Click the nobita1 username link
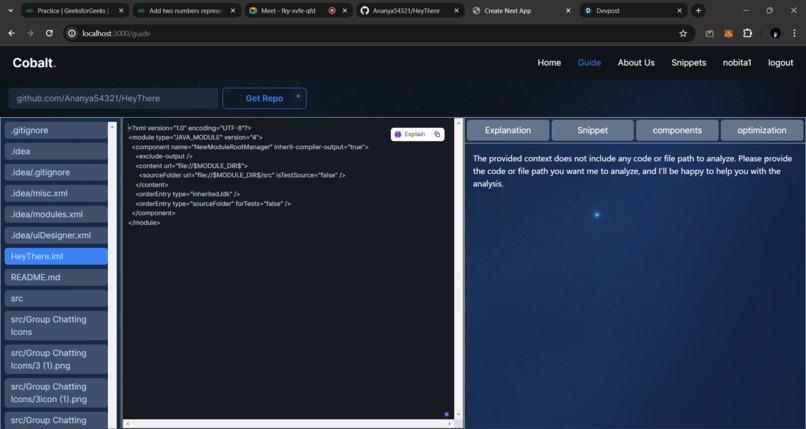Image resolution: width=806 pixels, height=429 pixels. pos(737,63)
